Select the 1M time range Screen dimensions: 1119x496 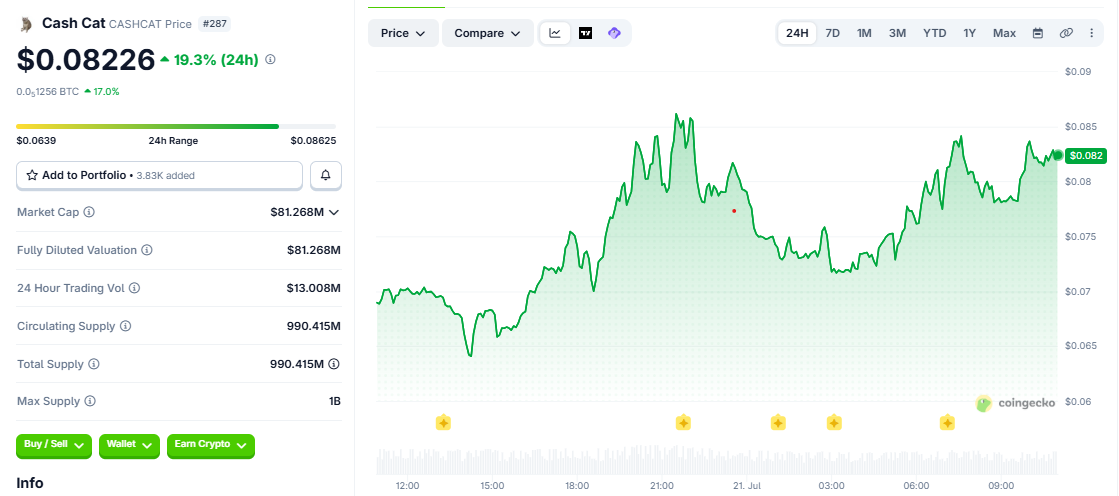pos(864,33)
